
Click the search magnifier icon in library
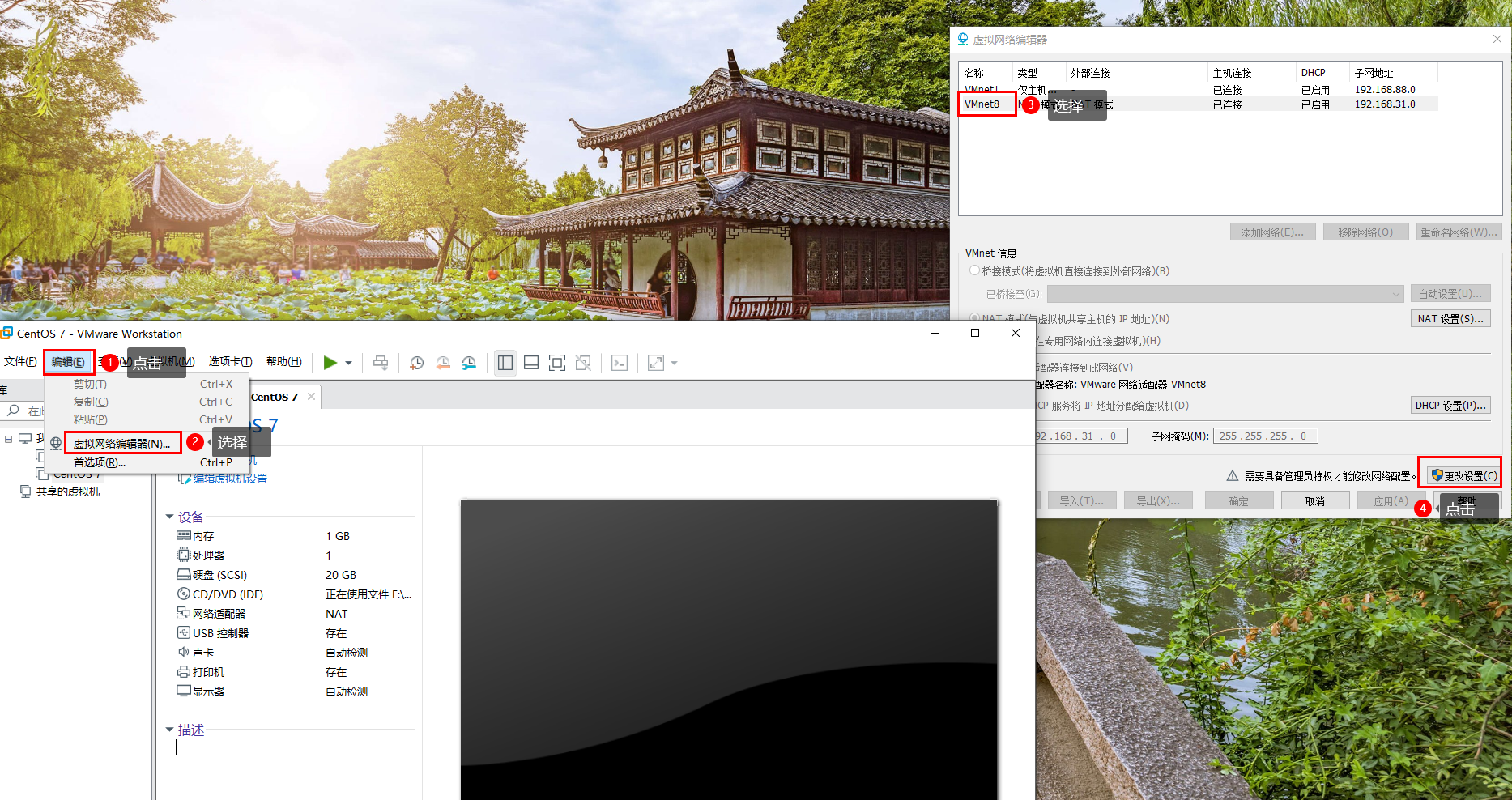point(13,411)
